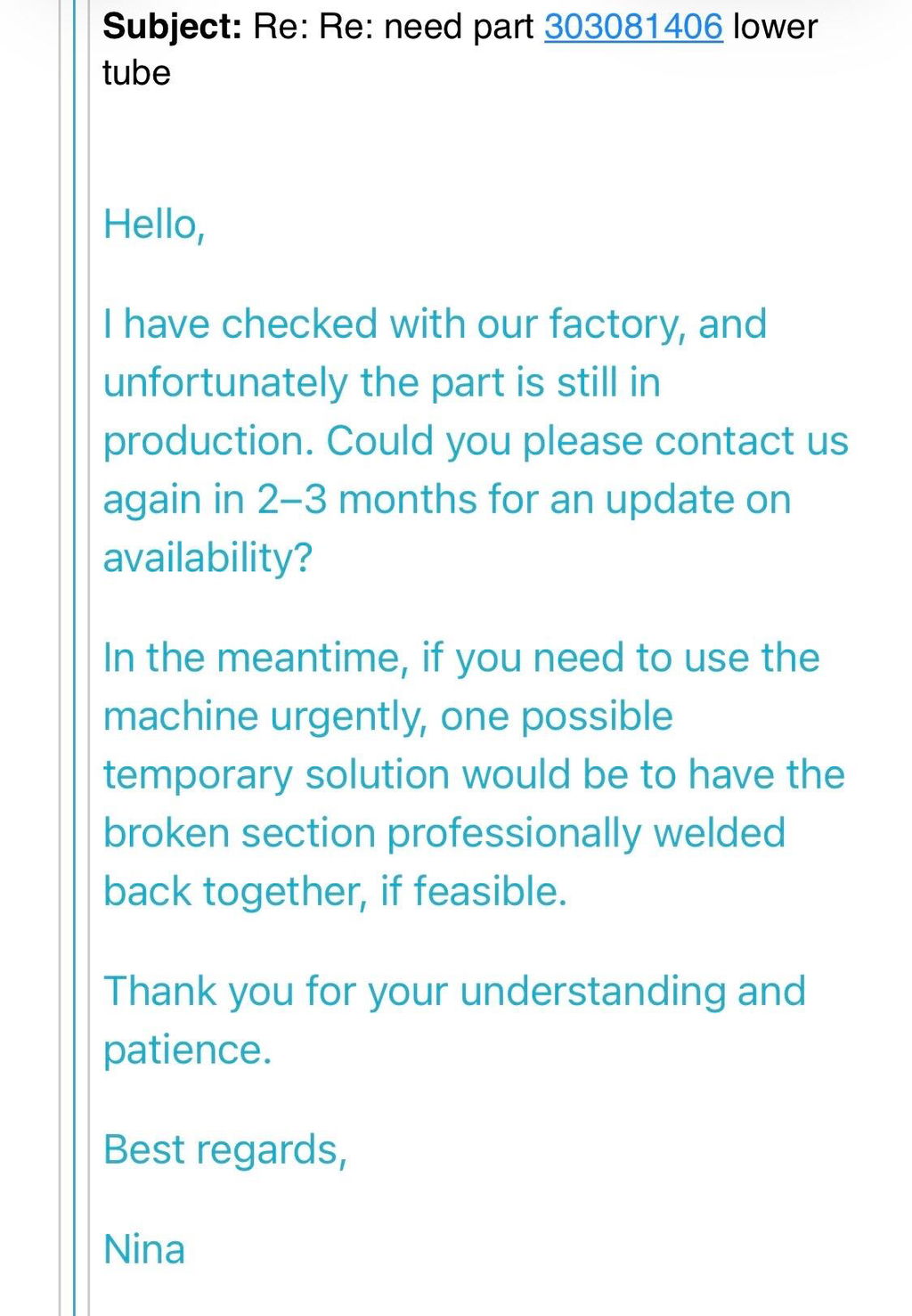
Task: Click the word "patience."
Action: [x=187, y=1050]
